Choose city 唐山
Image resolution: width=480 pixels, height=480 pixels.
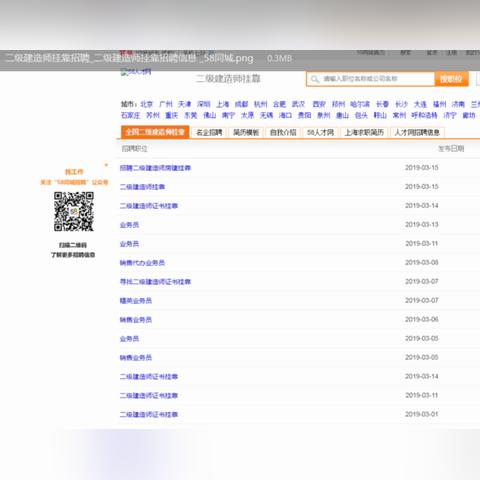coord(342,115)
